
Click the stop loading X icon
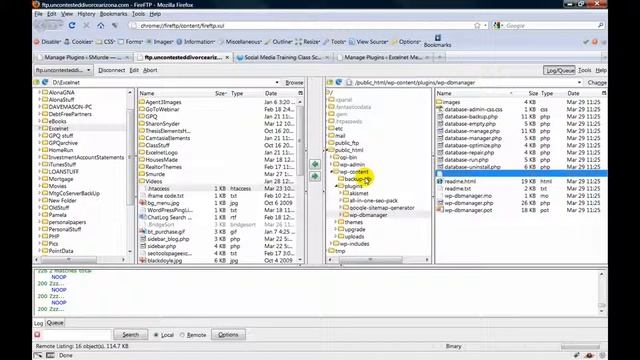pos(87,25)
